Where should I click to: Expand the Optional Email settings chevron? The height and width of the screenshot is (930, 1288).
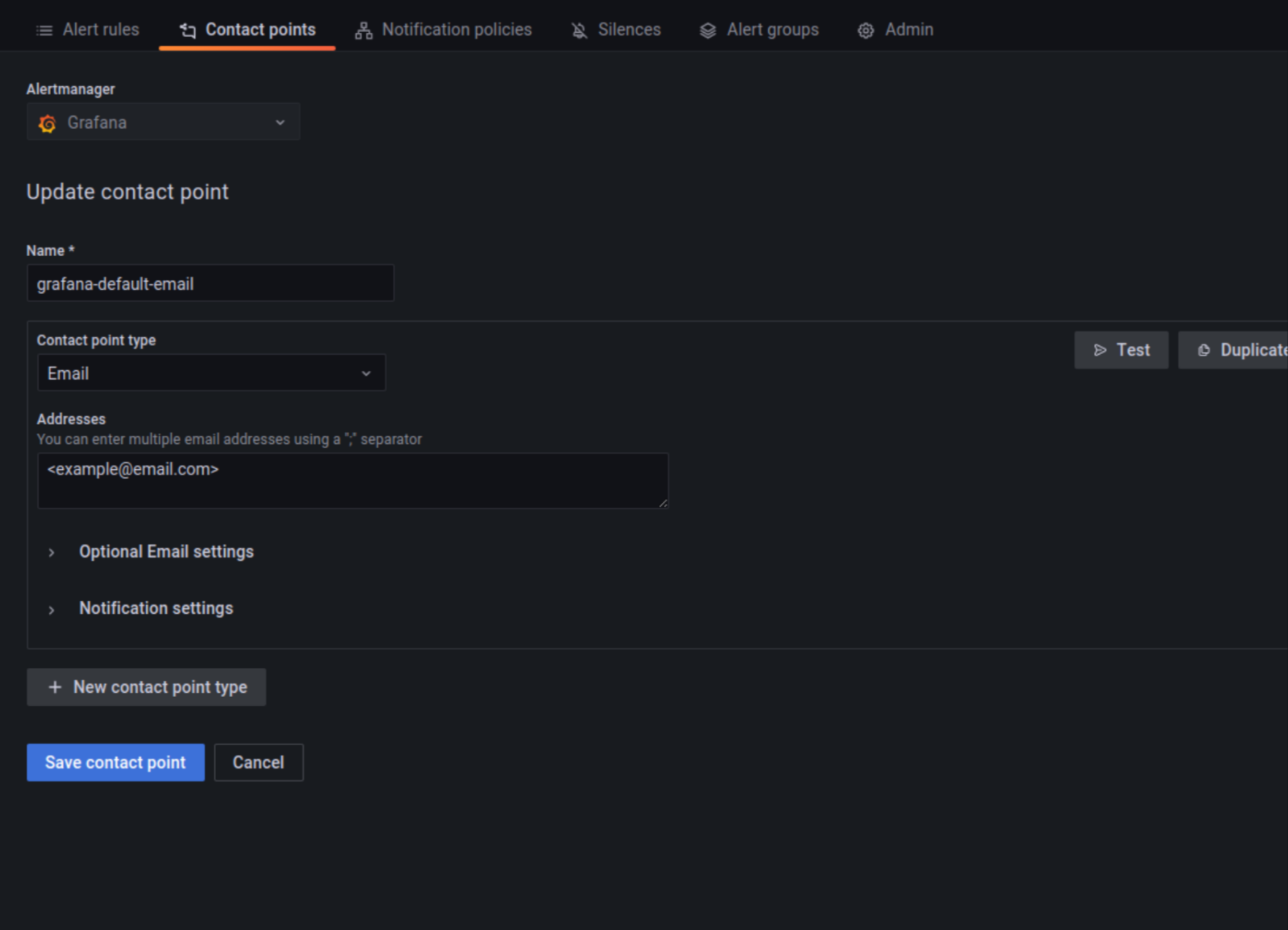[51, 553]
